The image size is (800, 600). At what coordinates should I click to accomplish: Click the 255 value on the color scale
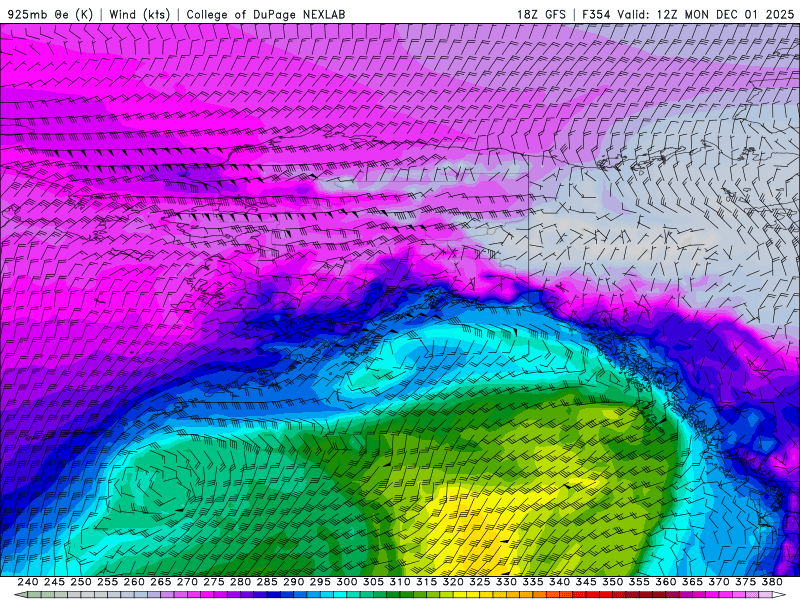tap(107, 582)
